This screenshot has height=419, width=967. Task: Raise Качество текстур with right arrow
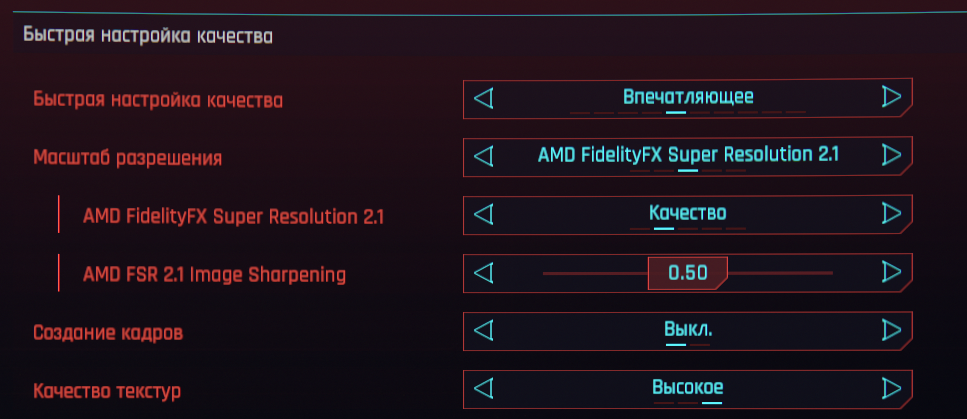(x=892, y=387)
